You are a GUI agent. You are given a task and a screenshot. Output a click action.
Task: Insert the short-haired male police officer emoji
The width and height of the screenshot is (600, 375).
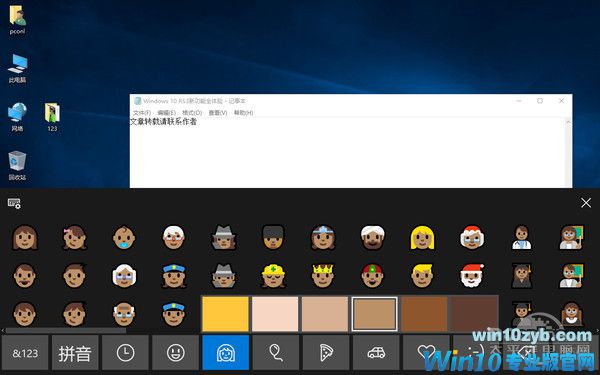click(174, 314)
